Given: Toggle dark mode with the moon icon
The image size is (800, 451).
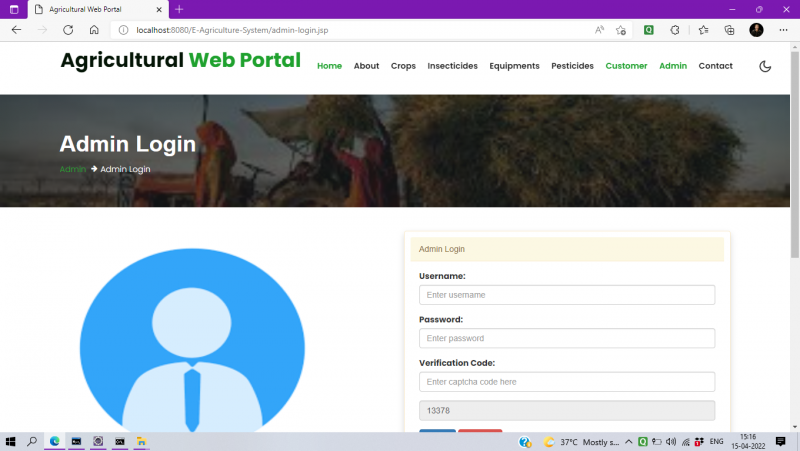Looking at the screenshot, I should pyautogui.click(x=765, y=66).
